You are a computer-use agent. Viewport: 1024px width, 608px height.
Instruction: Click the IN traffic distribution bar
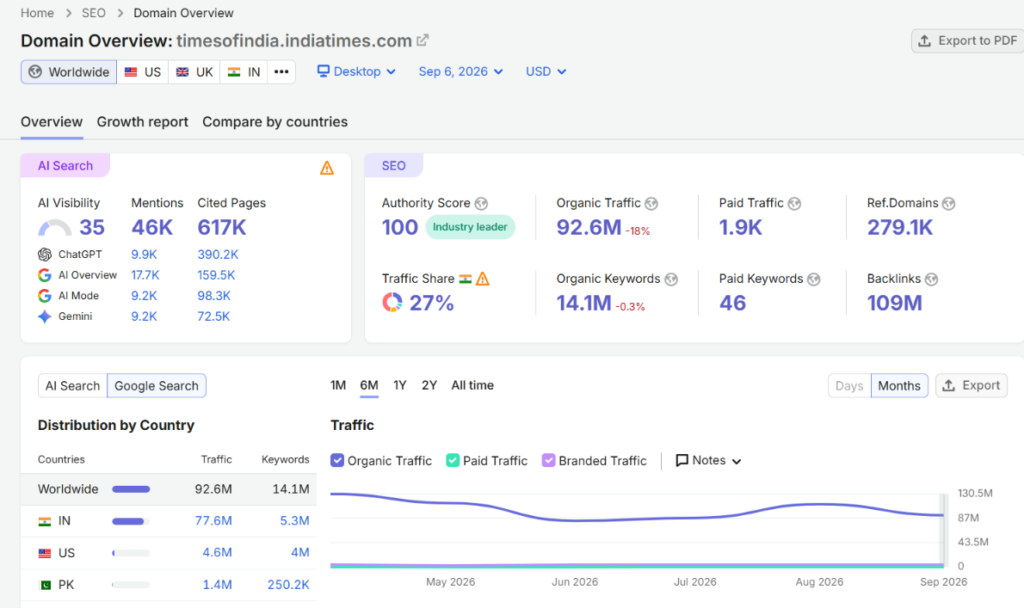pyautogui.click(x=131, y=521)
